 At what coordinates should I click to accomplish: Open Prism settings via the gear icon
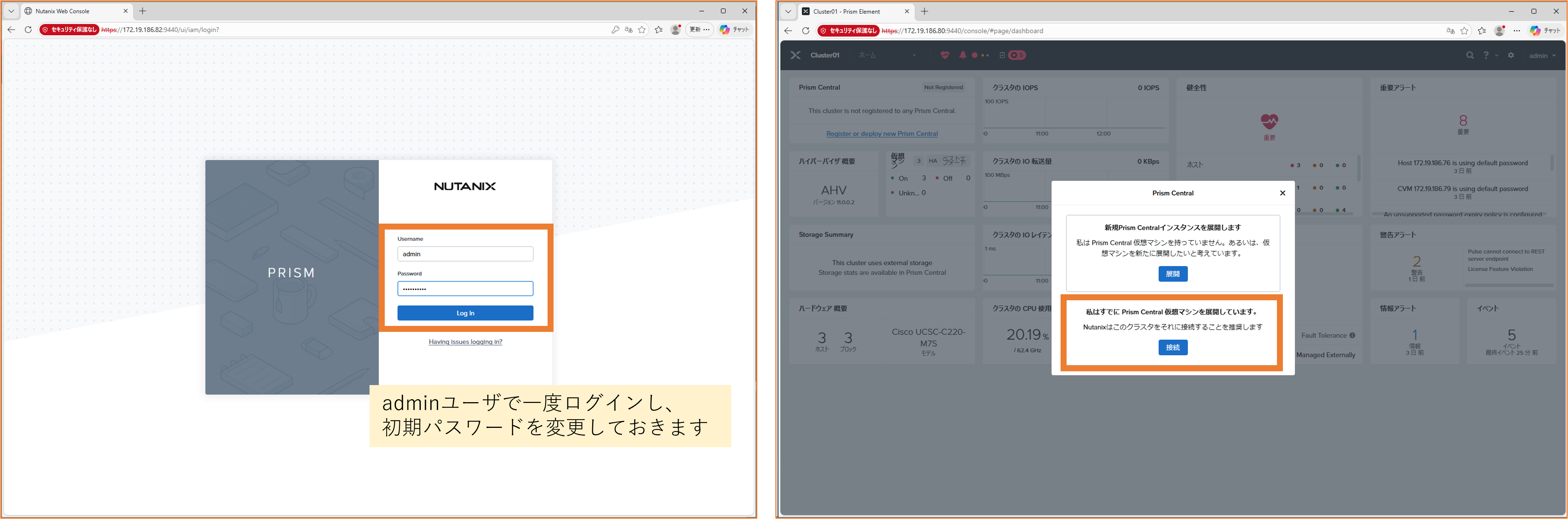coord(1511,55)
